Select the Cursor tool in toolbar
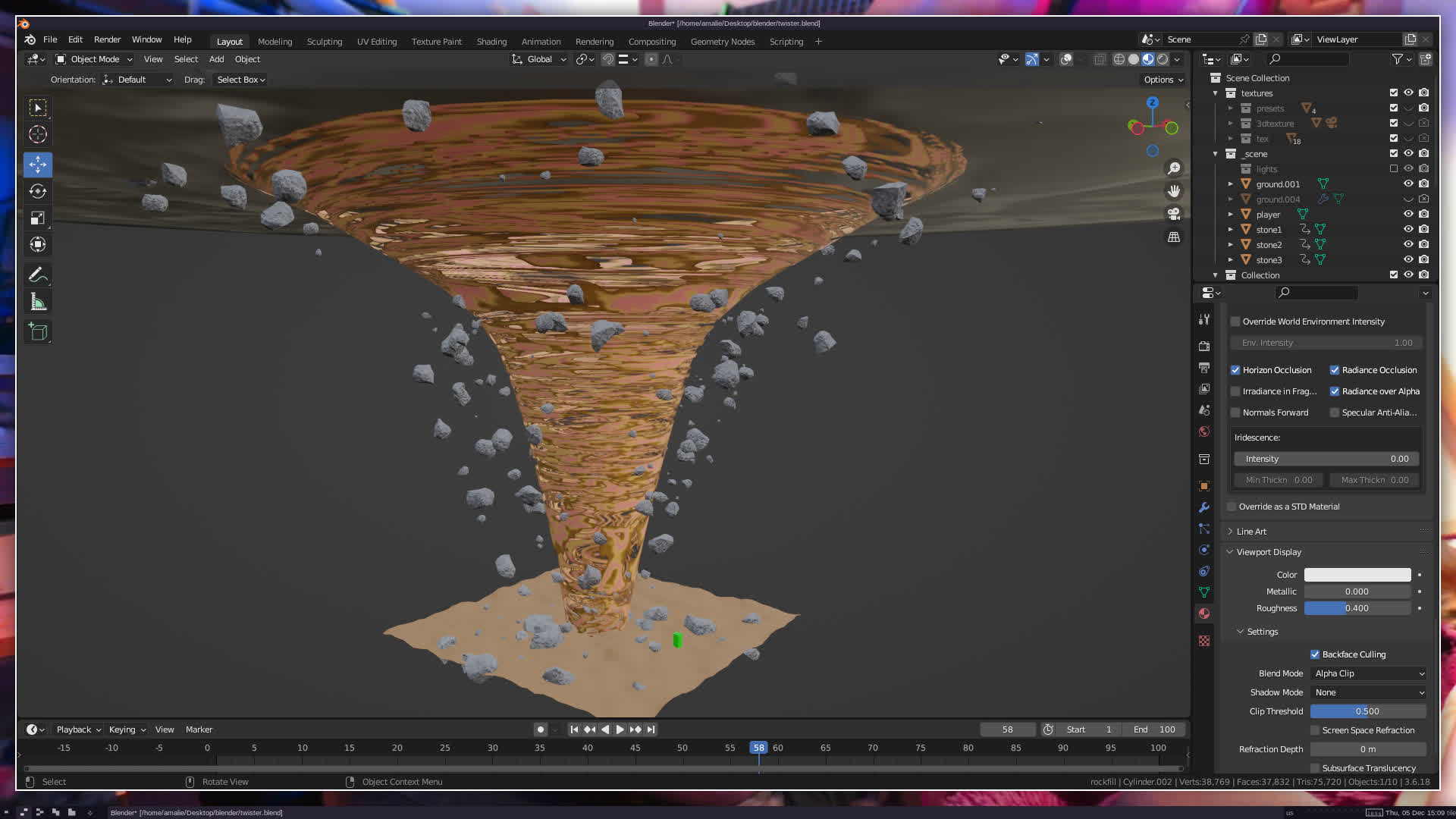The height and width of the screenshot is (819, 1456). tap(38, 135)
